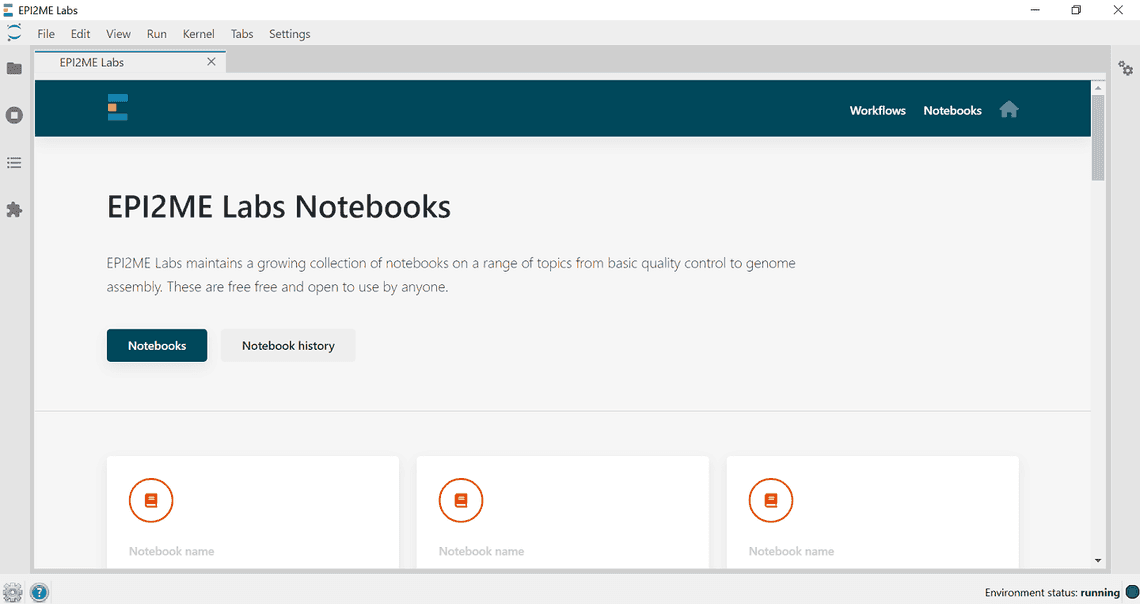Open the Kernel menu
The height and width of the screenshot is (604, 1140).
198,34
